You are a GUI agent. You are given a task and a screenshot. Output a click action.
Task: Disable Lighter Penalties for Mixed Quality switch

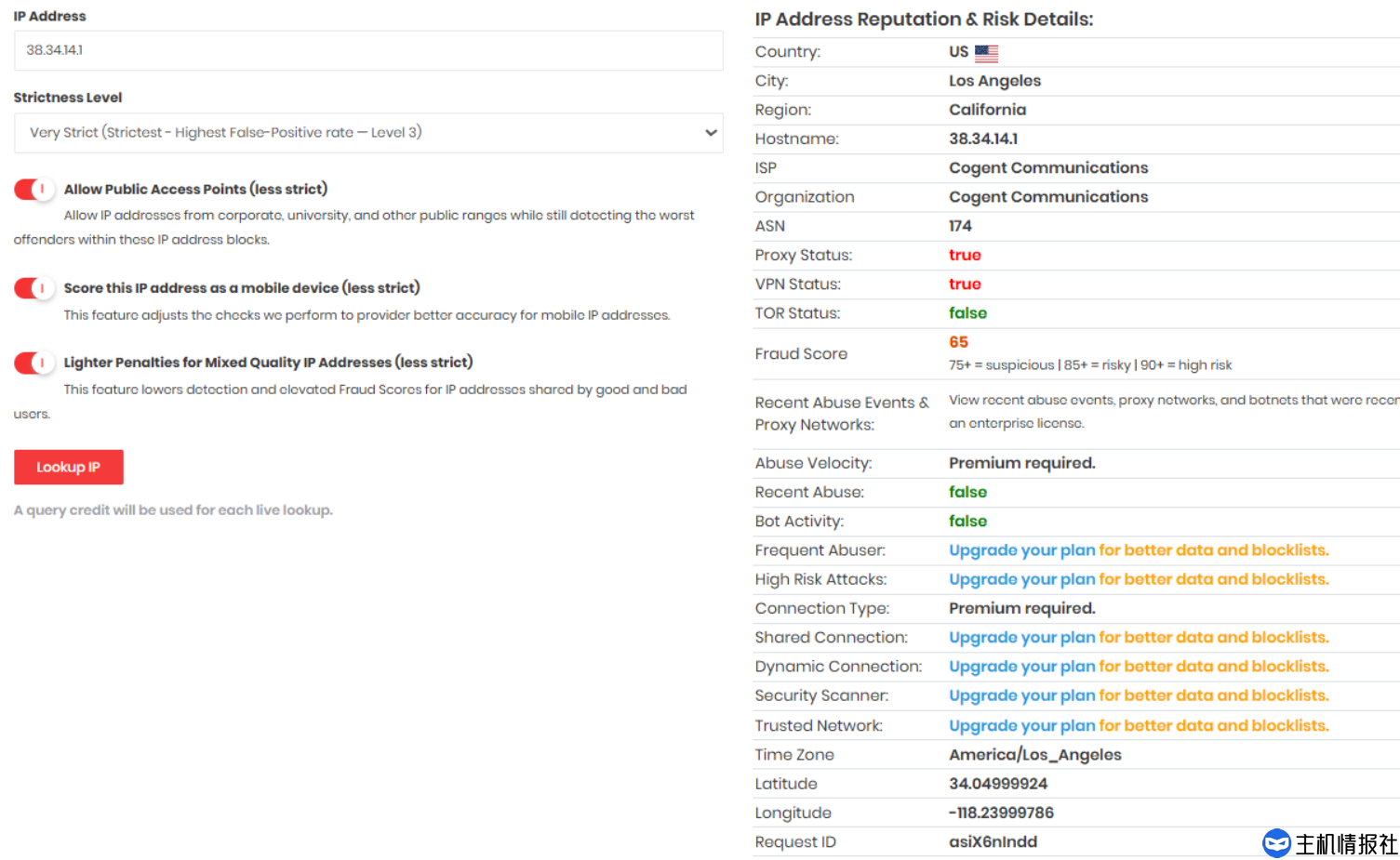click(33, 363)
